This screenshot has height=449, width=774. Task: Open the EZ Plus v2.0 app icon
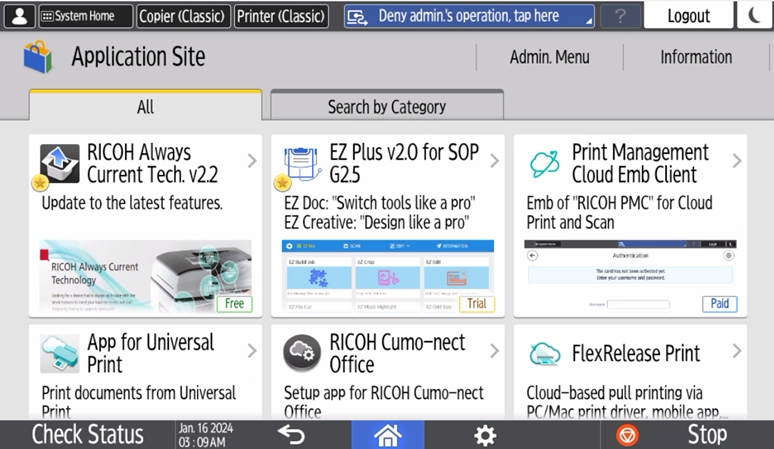click(301, 164)
